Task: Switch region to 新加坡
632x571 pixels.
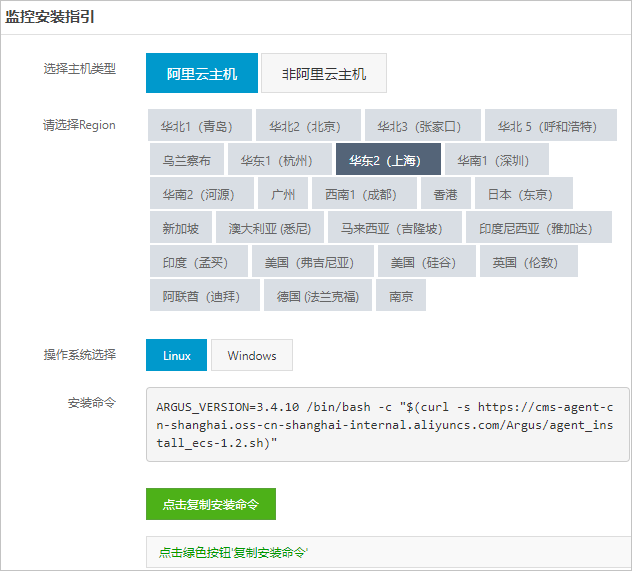Action: [x=181, y=227]
